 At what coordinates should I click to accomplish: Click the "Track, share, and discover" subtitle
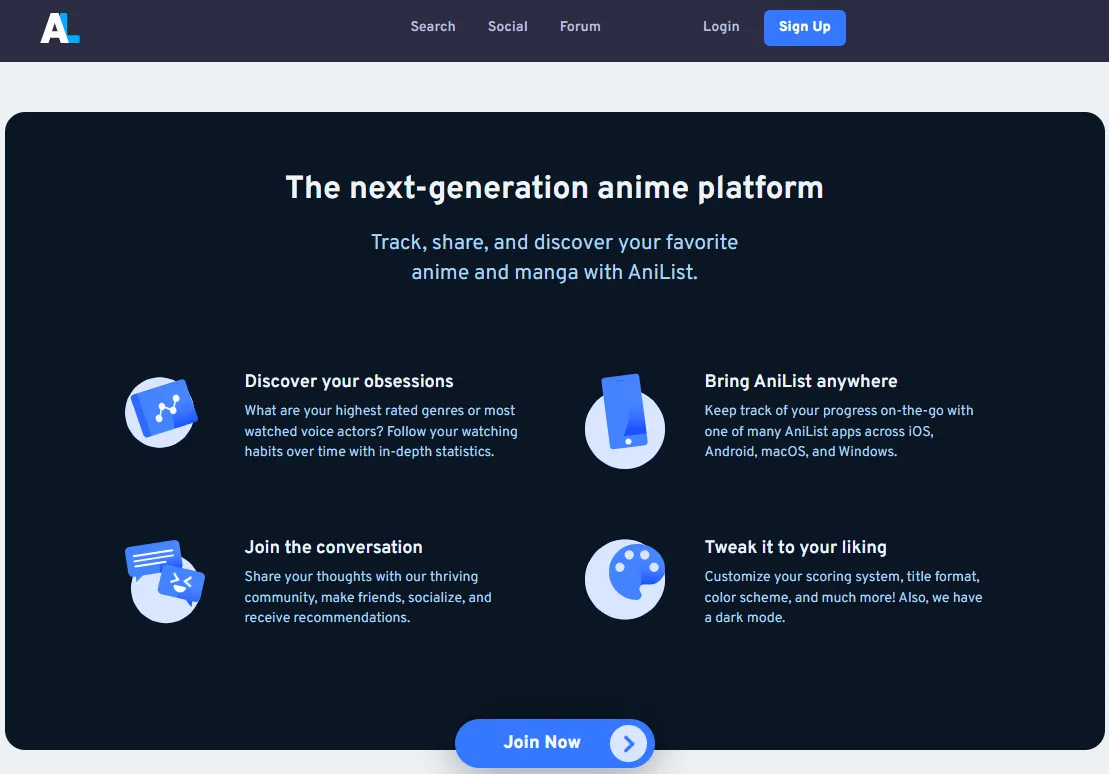click(x=554, y=257)
